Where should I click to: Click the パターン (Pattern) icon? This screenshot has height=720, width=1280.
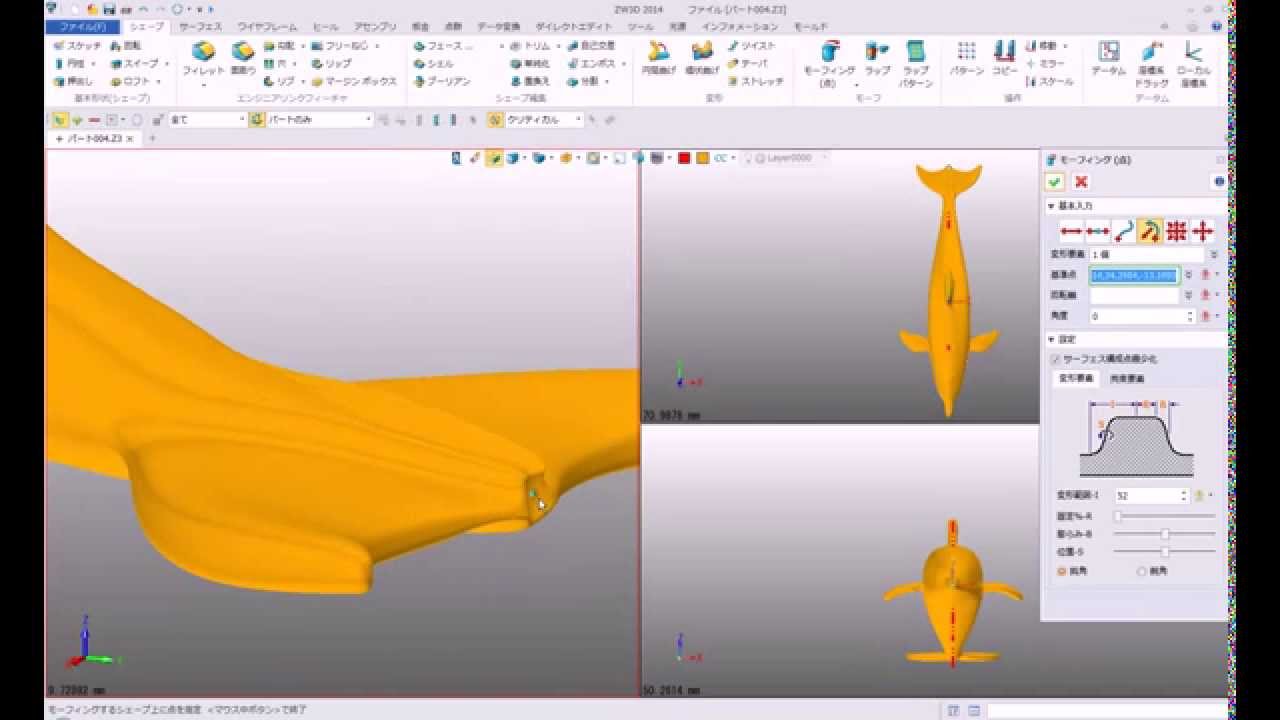point(966,58)
